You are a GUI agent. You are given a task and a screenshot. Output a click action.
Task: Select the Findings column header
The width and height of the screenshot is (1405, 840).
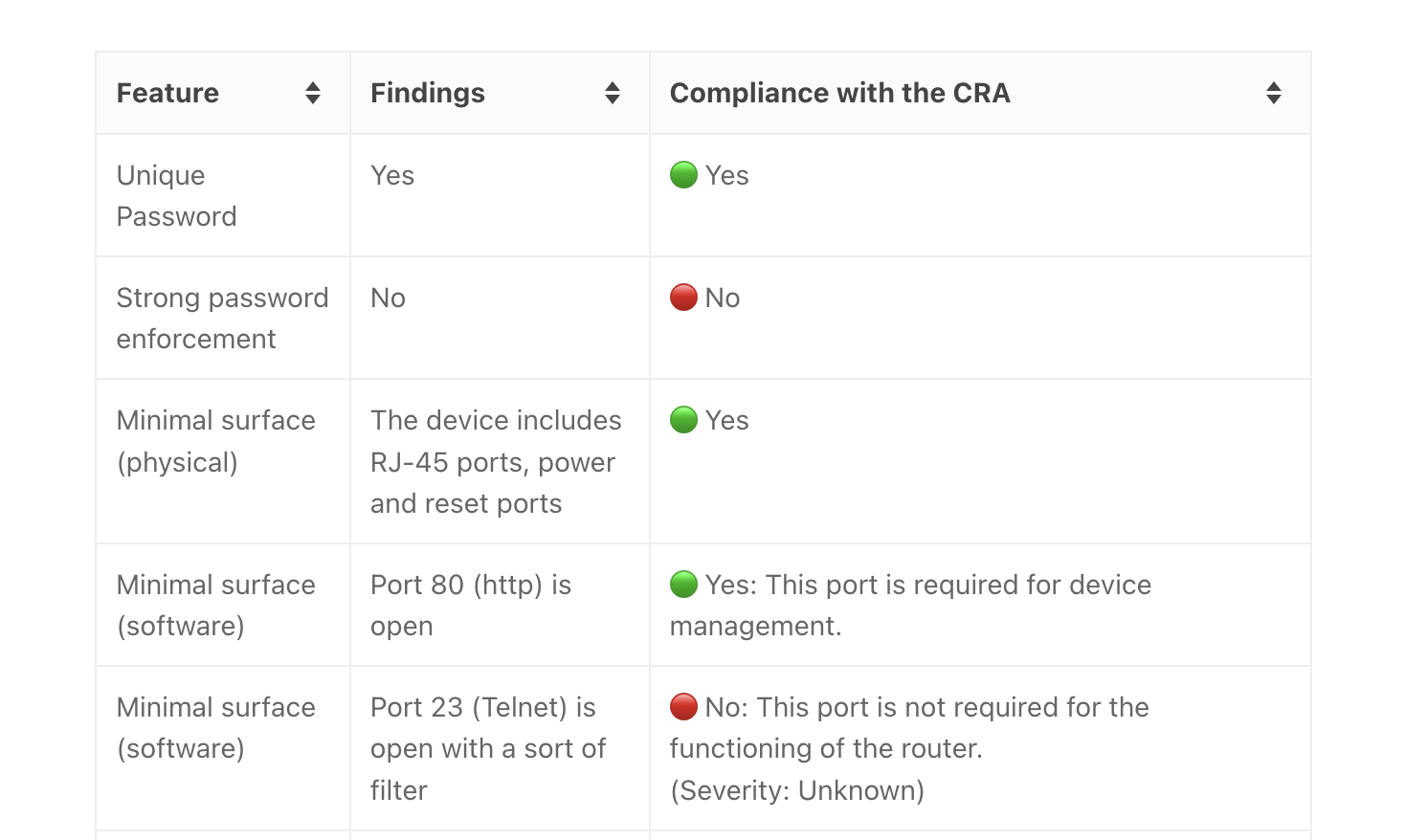(428, 92)
